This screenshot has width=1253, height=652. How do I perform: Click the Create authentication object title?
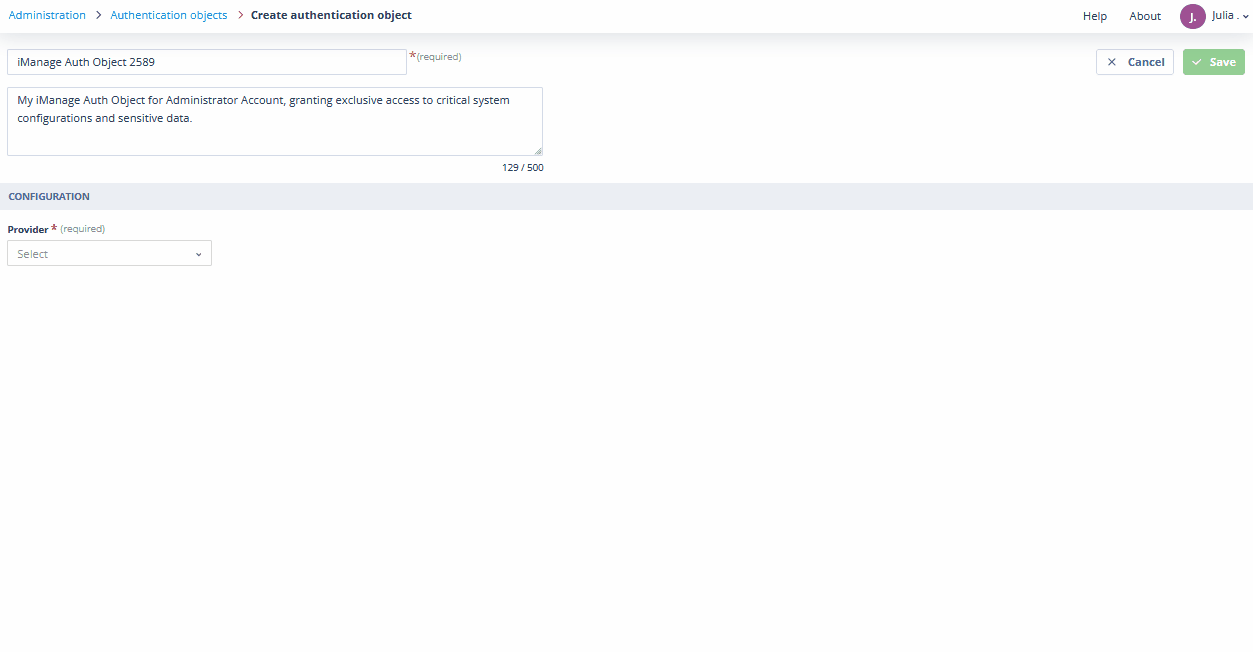[x=331, y=15]
